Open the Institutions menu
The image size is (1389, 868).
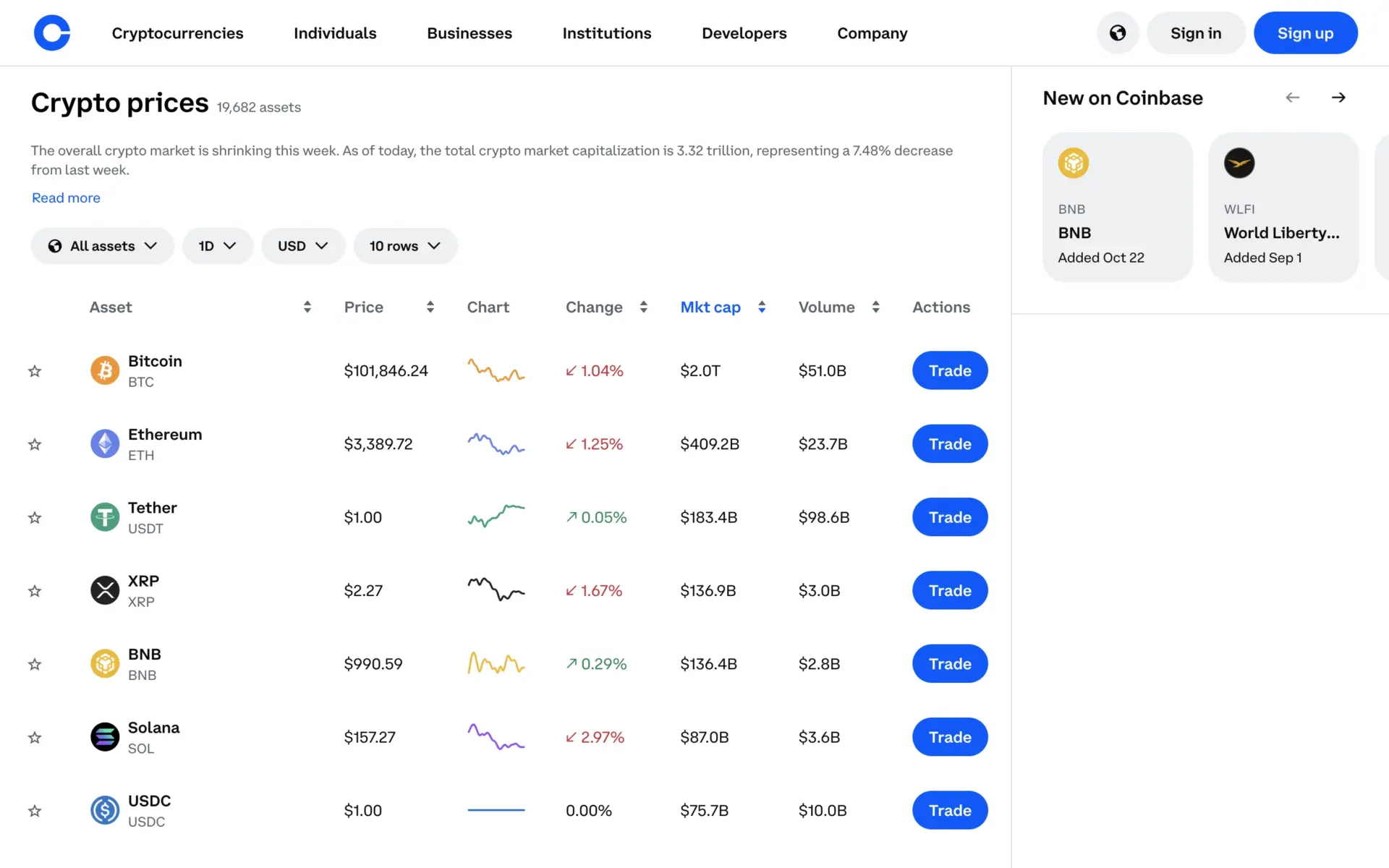click(x=607, y=33)
